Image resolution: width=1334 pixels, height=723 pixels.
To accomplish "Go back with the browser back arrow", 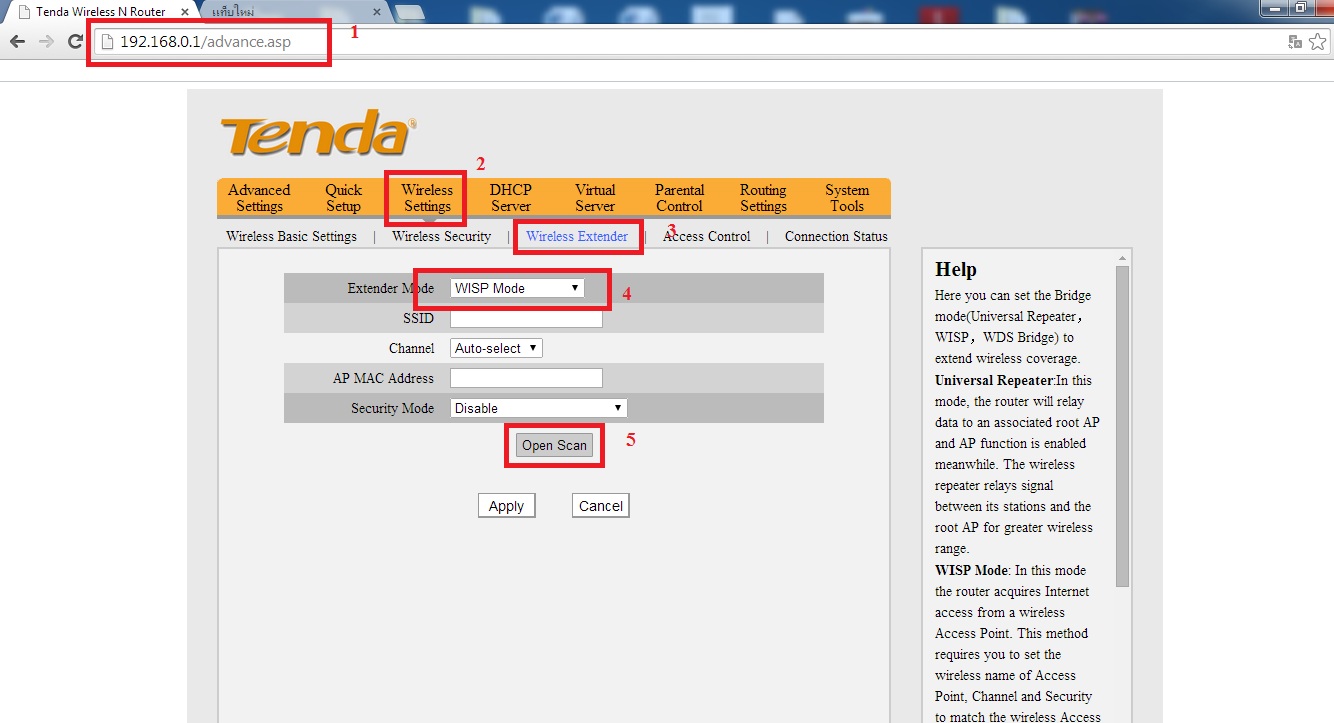I will [x=17, y=41].
